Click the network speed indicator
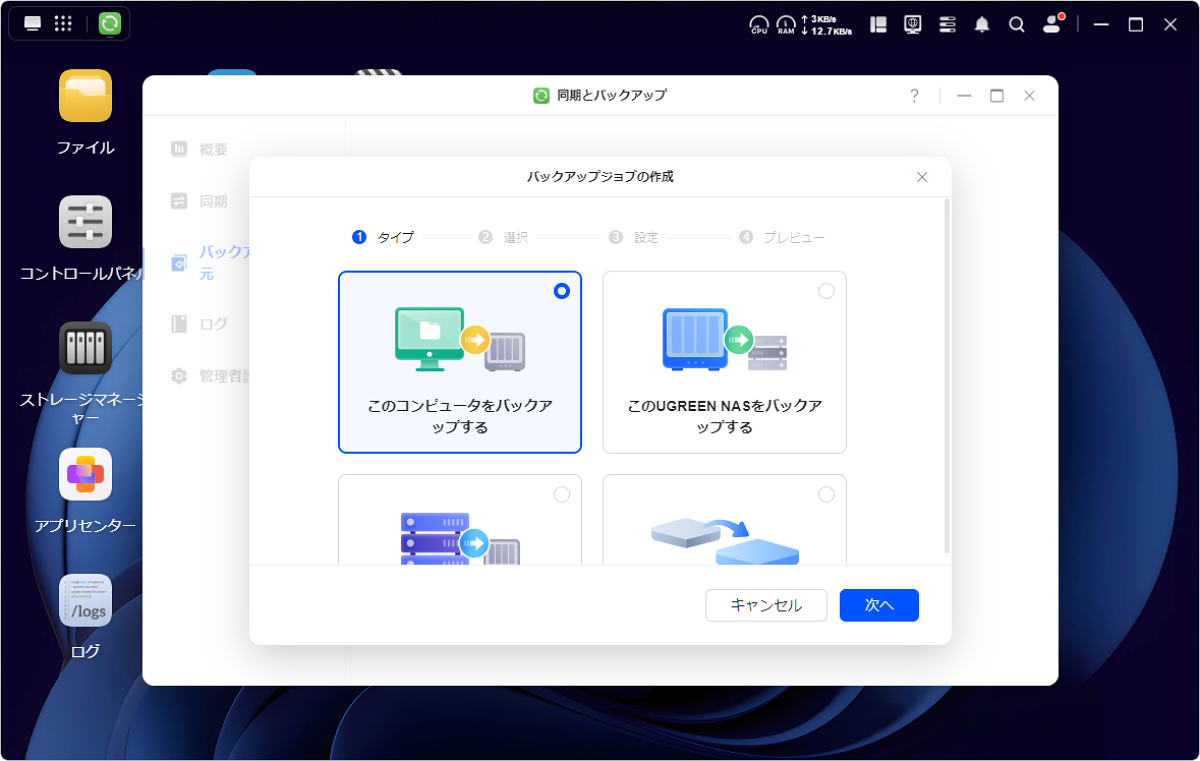This screenshot has height=761, width=1200. (827, 25)
